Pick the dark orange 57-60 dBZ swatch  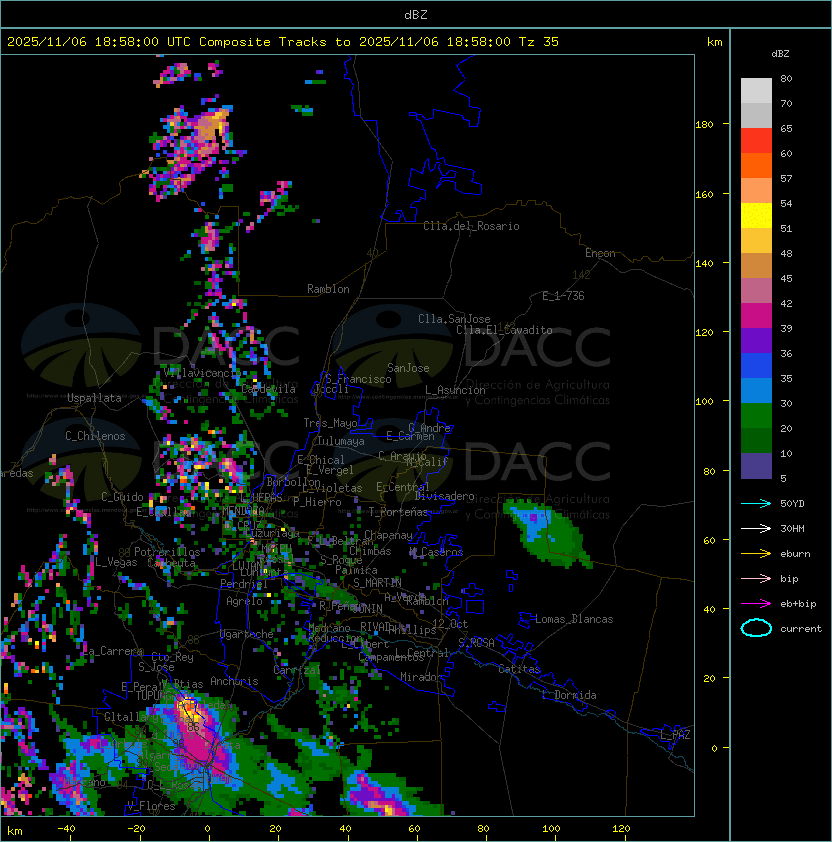click(x=756, y=165)
